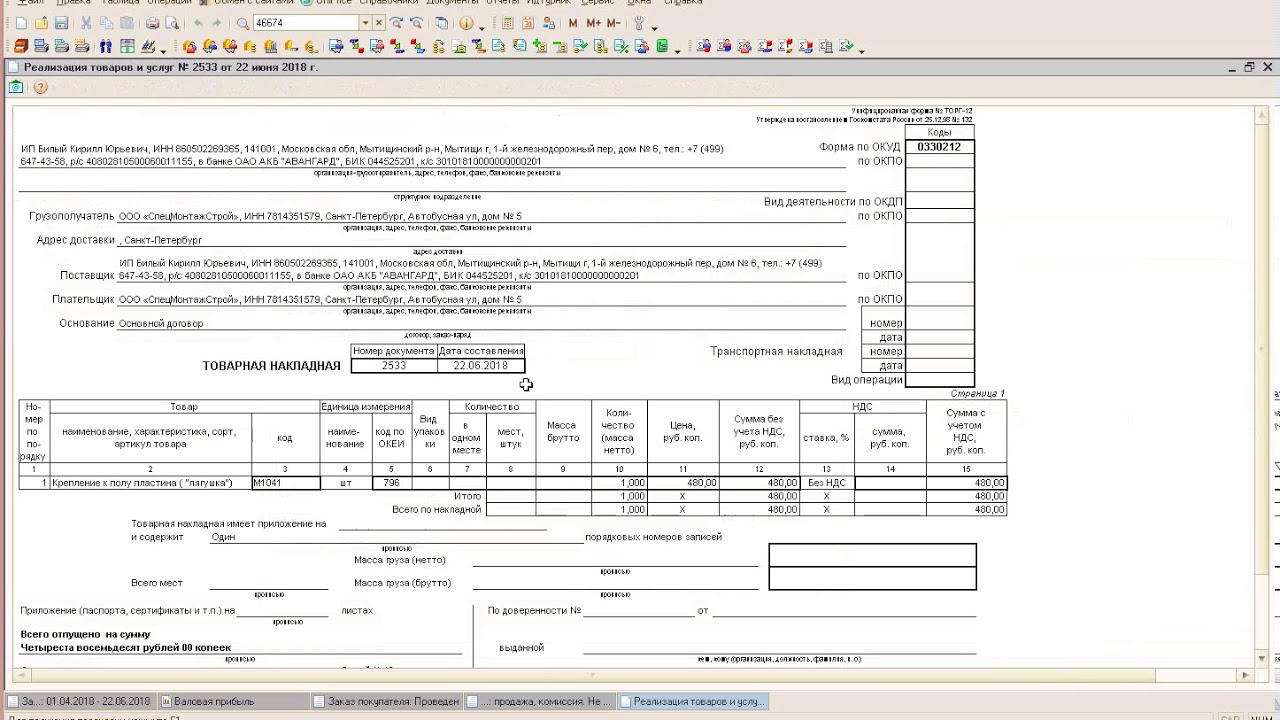Image resolution: width=1280 pixels, height=720 pixels.
Task: Click the M memory button
Action: (x=573, y=23)
